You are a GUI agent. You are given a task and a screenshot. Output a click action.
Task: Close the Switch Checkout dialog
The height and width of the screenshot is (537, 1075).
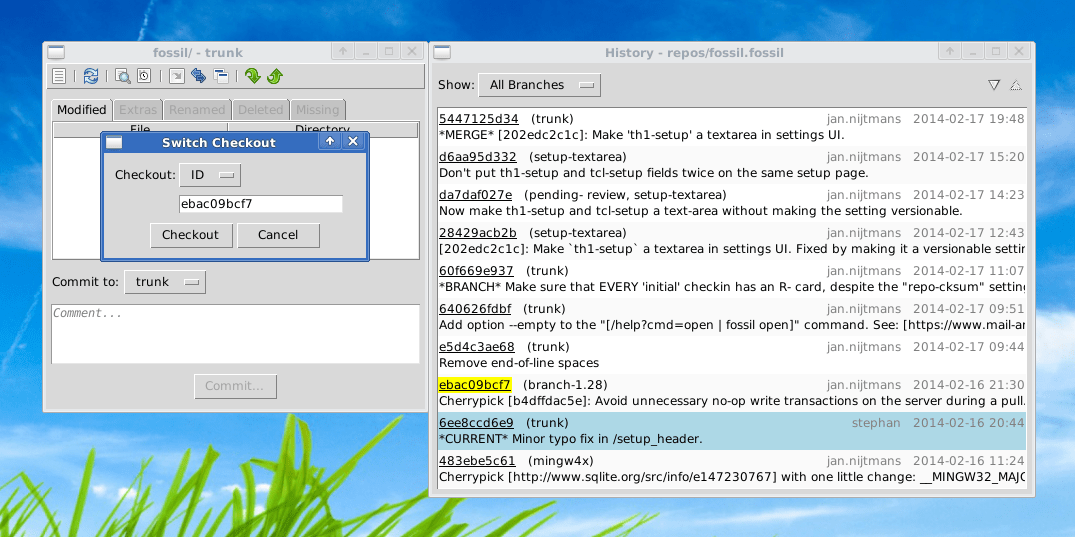pos(352,141)
